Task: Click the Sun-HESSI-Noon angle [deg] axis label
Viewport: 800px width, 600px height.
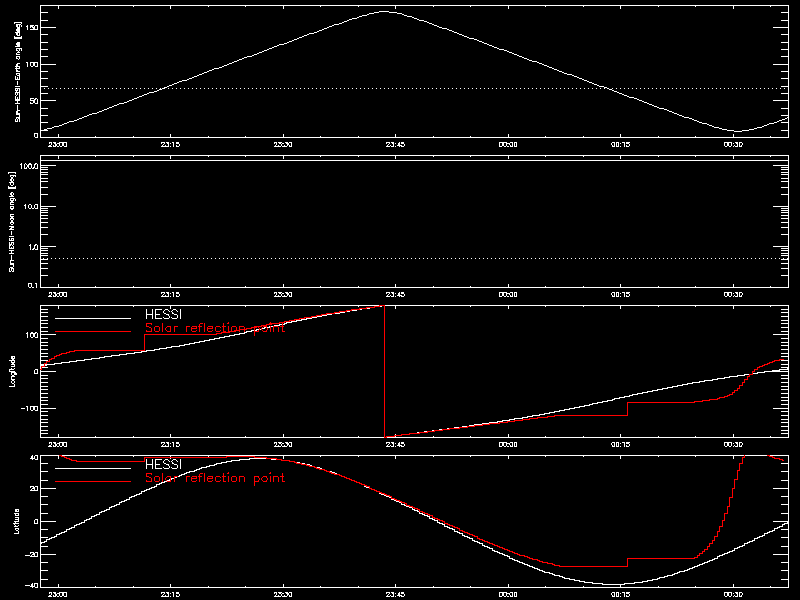Action: [x=12, y=221]
